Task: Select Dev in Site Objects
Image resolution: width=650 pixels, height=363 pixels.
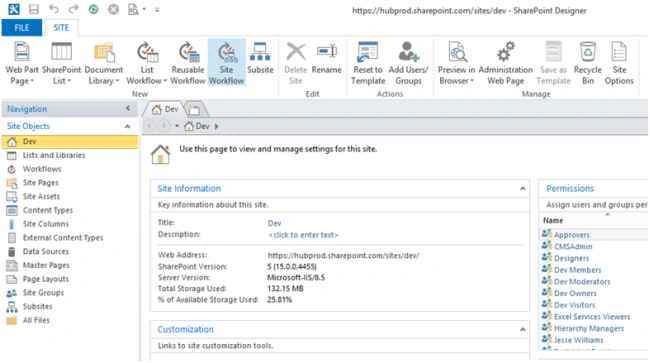Action: click(70, 141)
